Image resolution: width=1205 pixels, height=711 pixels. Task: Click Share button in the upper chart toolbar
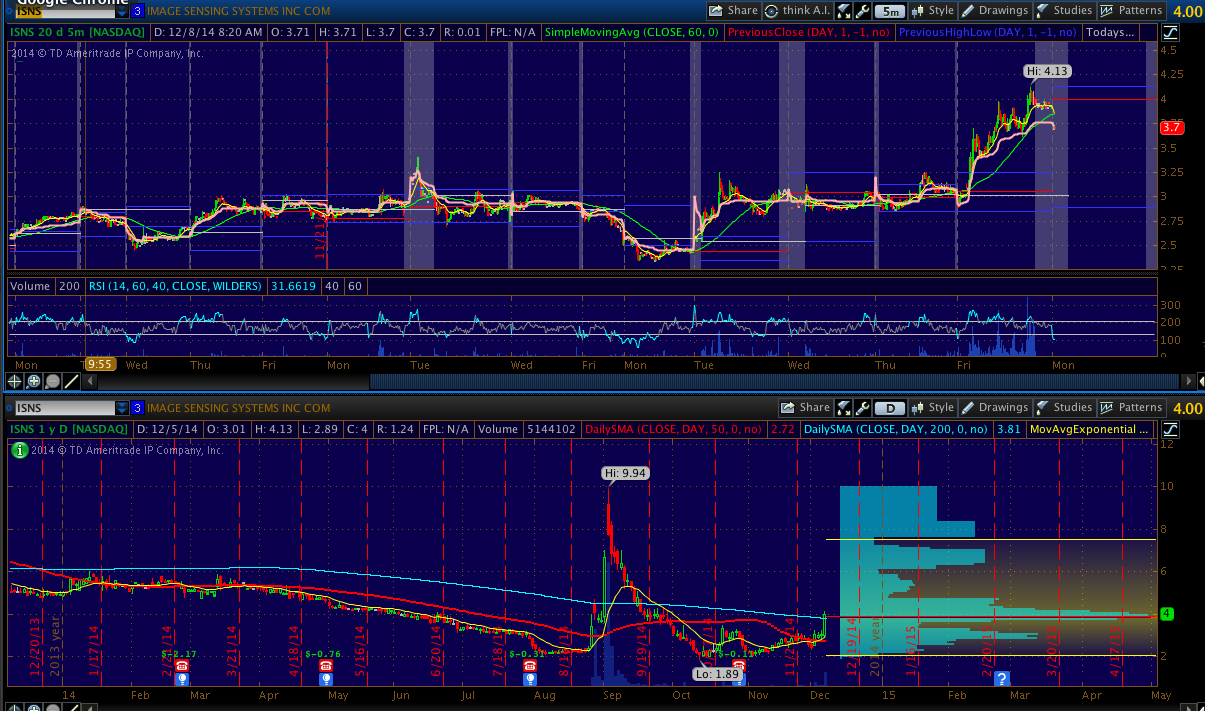(x=733, y=11)
